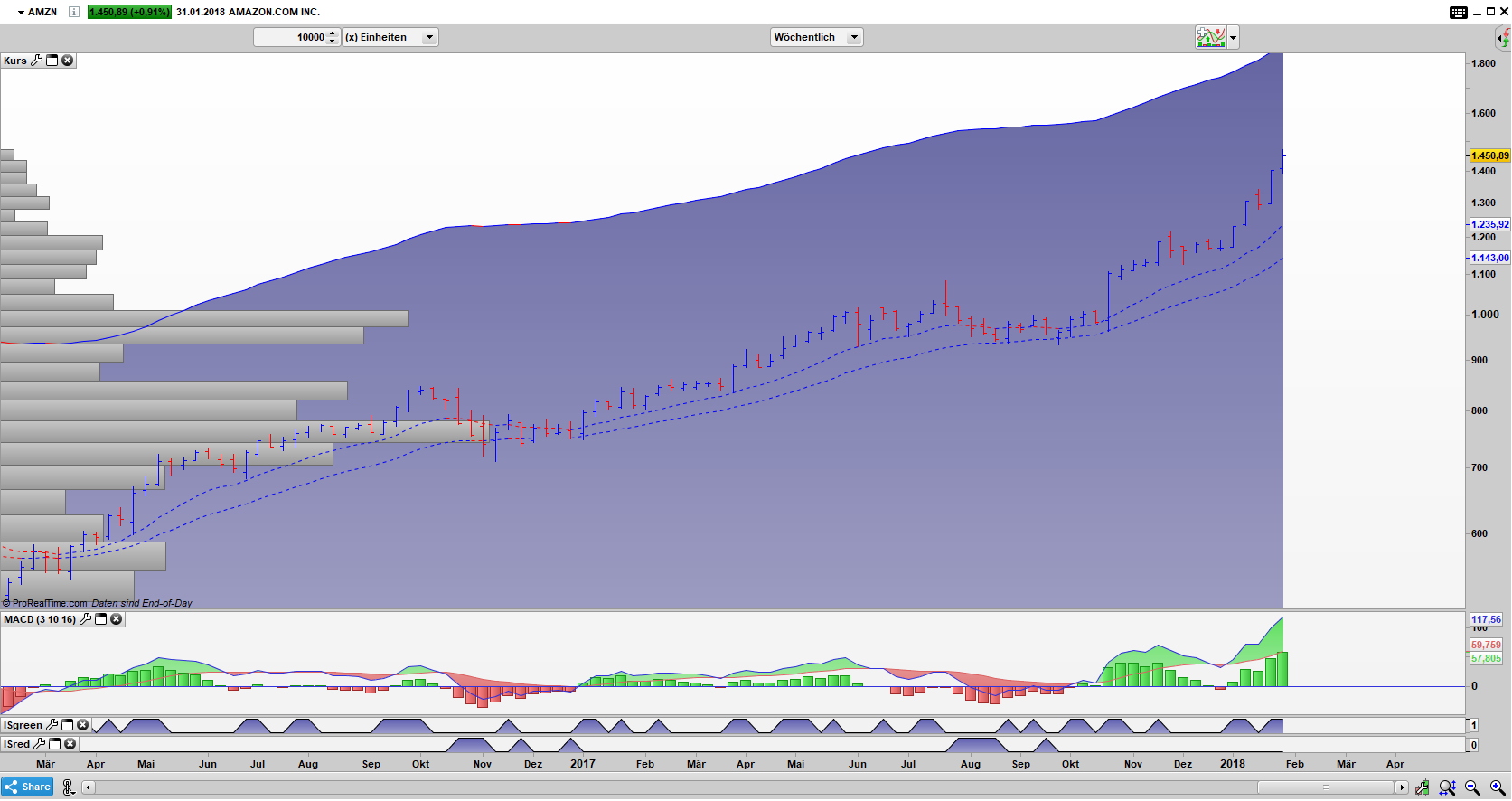
Task: Click the Share button
Action: point(28,787)
